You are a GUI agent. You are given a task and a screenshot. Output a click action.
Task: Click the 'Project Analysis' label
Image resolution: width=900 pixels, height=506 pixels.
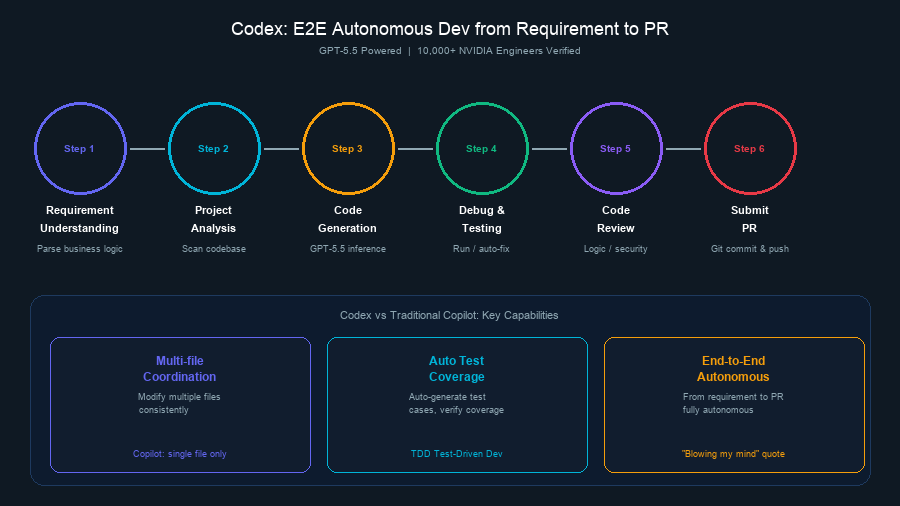(x=214, y=219)
